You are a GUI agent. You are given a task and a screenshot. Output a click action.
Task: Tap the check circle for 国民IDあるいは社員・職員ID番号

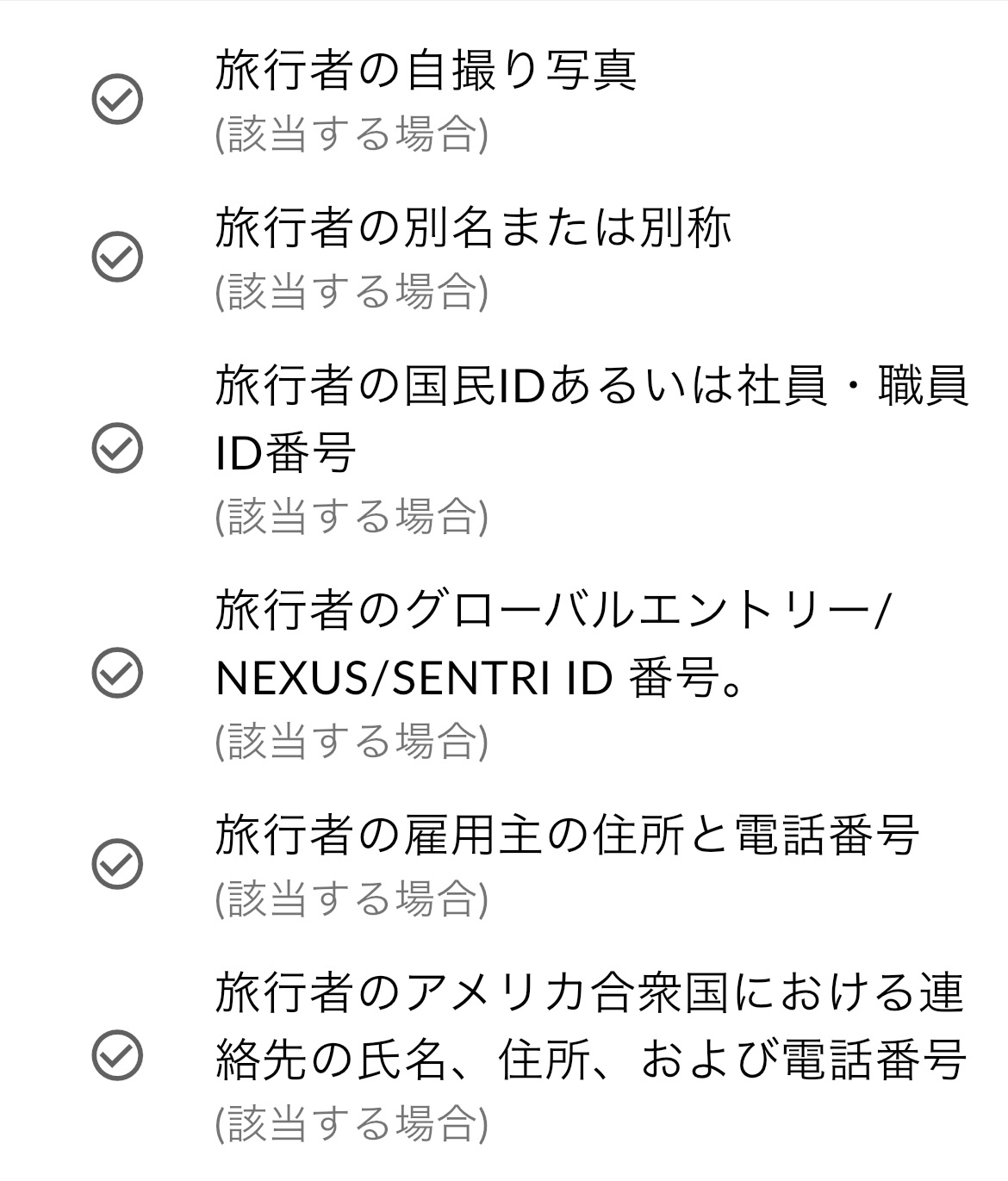(x=116, y=448)
